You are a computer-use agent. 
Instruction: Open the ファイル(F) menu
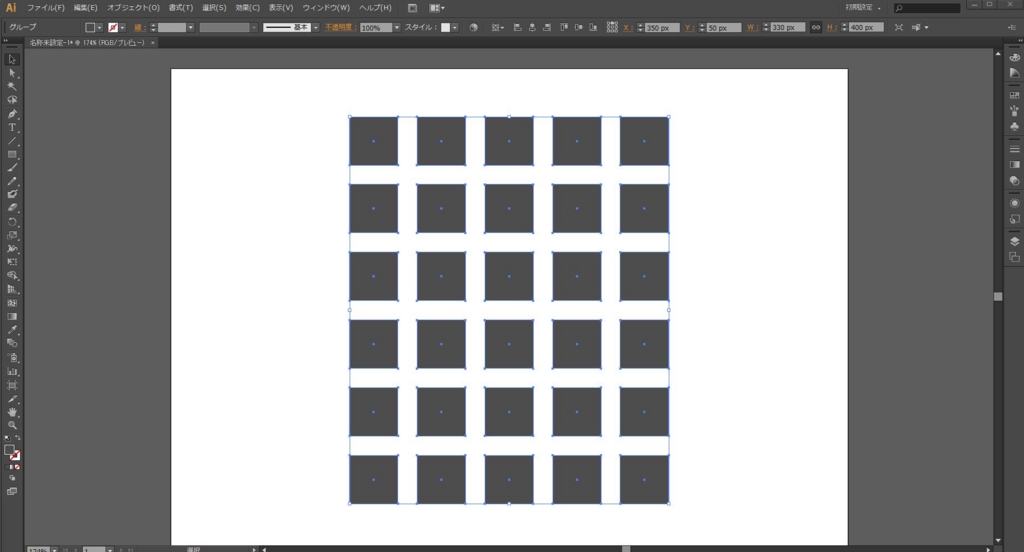pos(46,8)
